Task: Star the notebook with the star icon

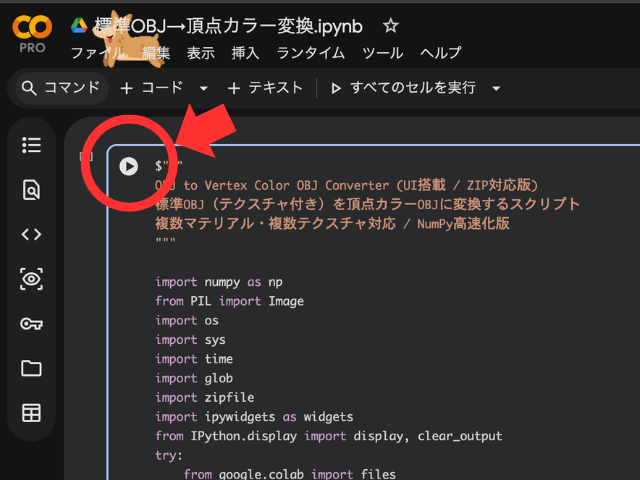Action: [391, 26]
